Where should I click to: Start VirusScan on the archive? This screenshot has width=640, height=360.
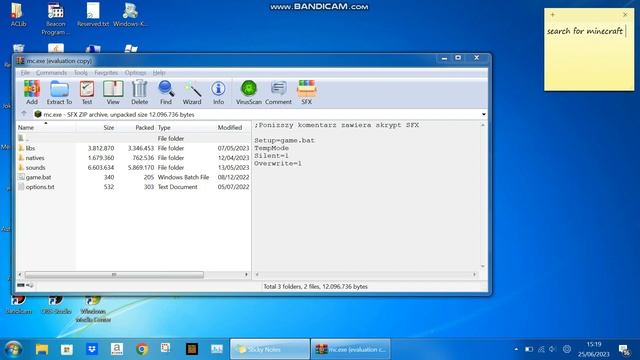pyautogui.click(x=249, y=92)
